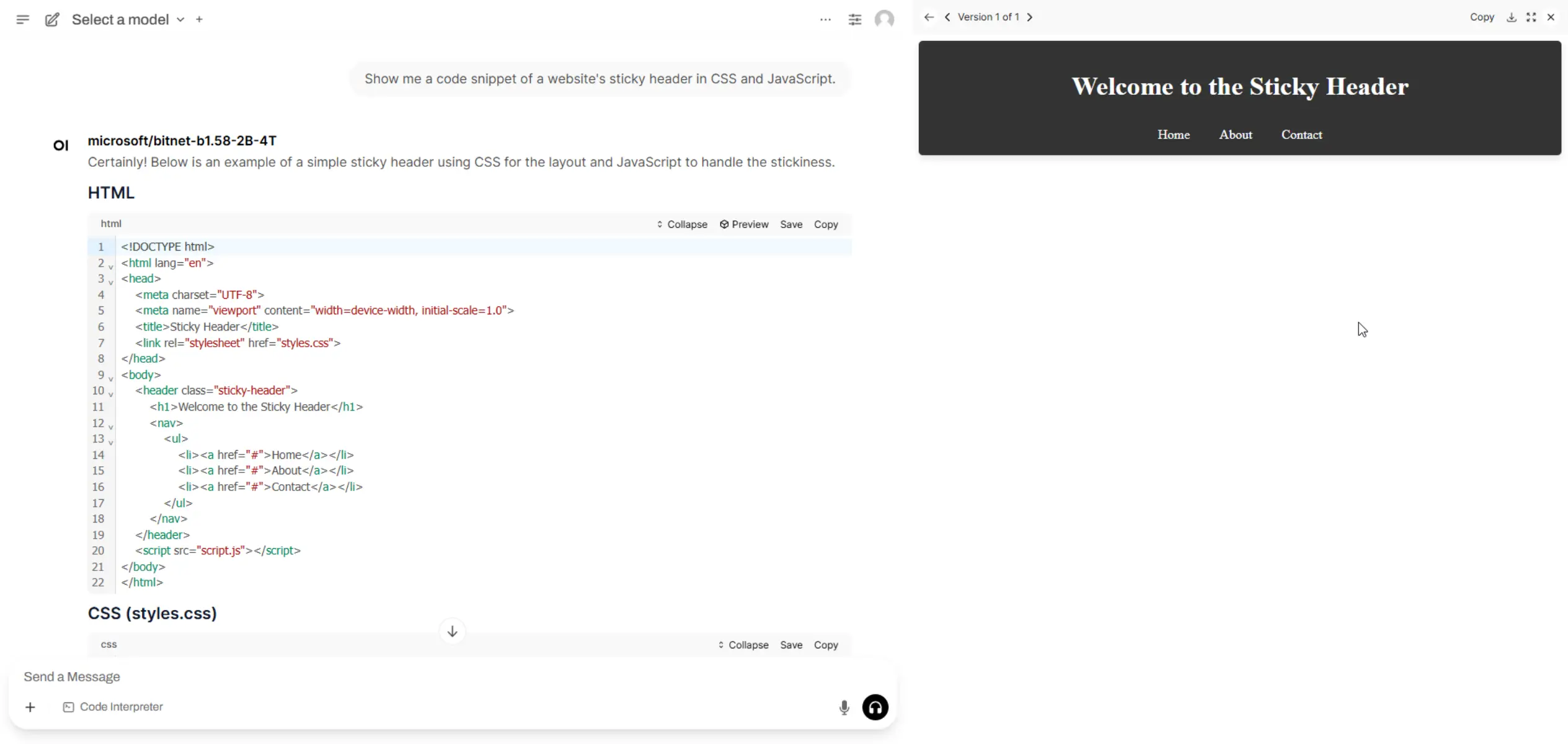Save the css code block
This screenshot has width=1568, height=744.
tap(791, 645)
